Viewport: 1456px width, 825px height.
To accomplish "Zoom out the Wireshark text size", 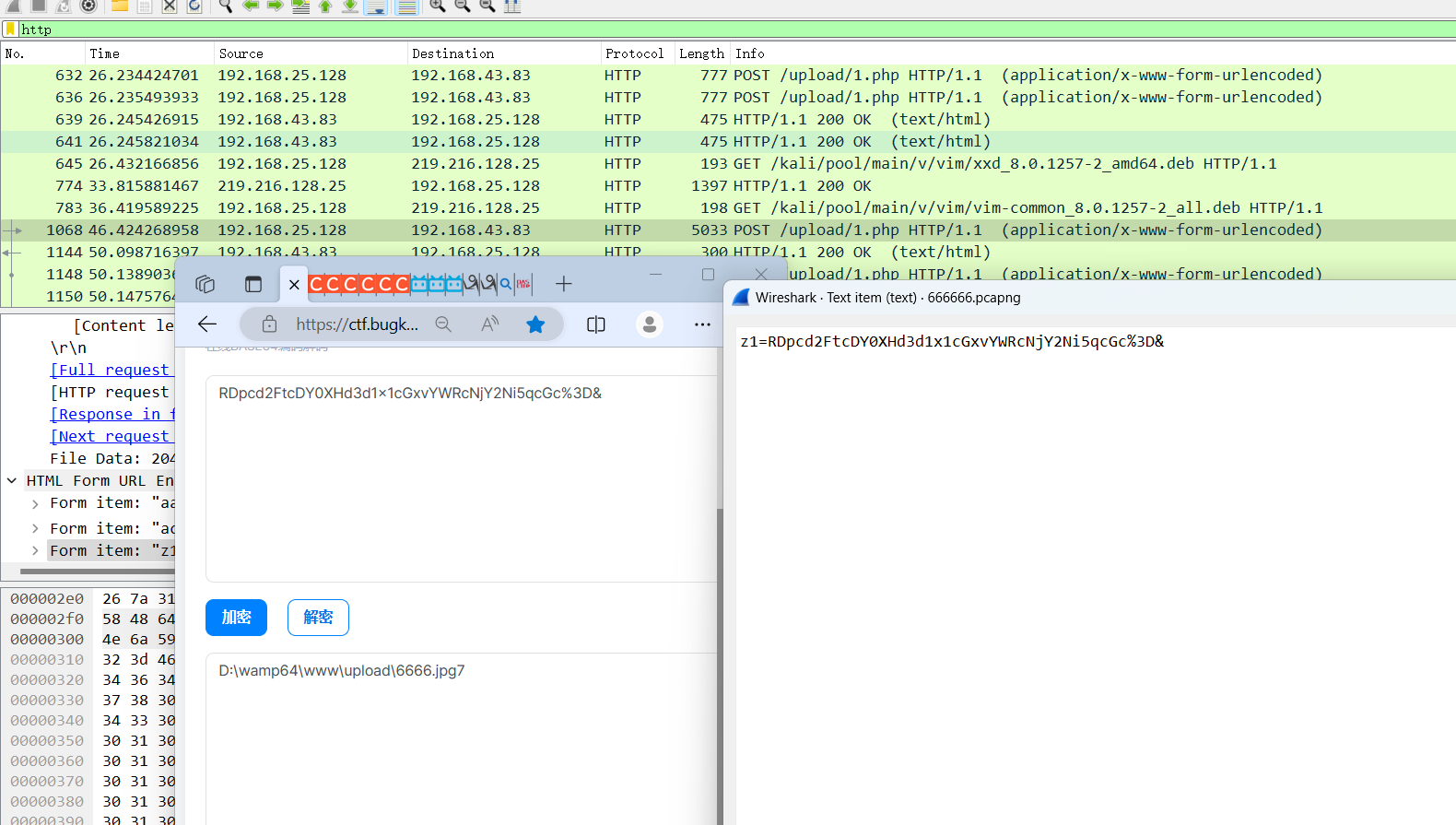I will [x=463, y=6].
